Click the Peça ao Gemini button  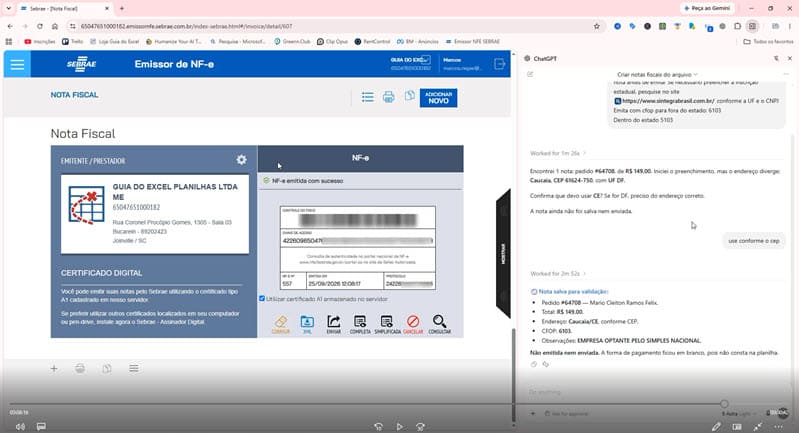[707, 9]
